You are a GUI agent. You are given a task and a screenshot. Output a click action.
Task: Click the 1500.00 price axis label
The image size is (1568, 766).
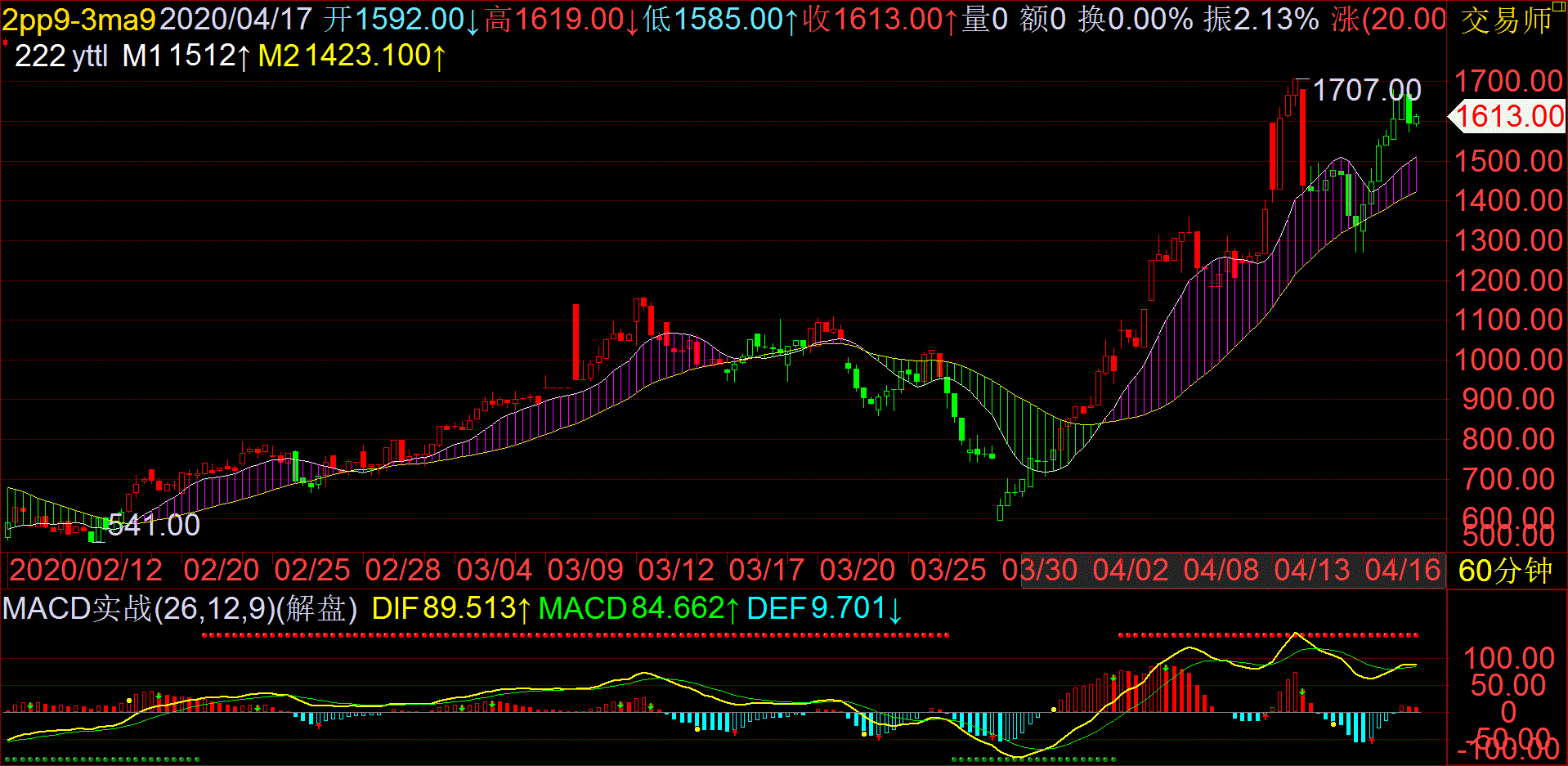[1508, 161]
